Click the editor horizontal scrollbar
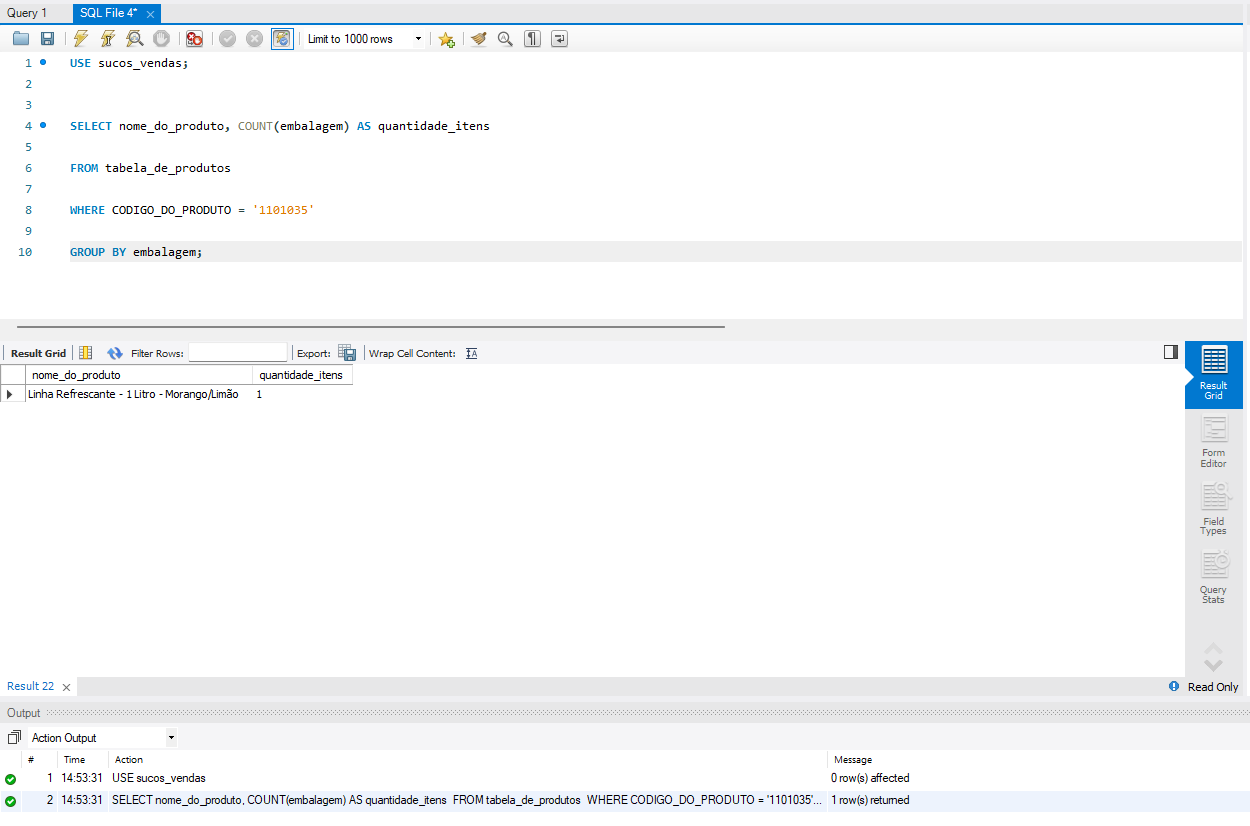This screenshot has width=1250, height=826. coord(370,326)
